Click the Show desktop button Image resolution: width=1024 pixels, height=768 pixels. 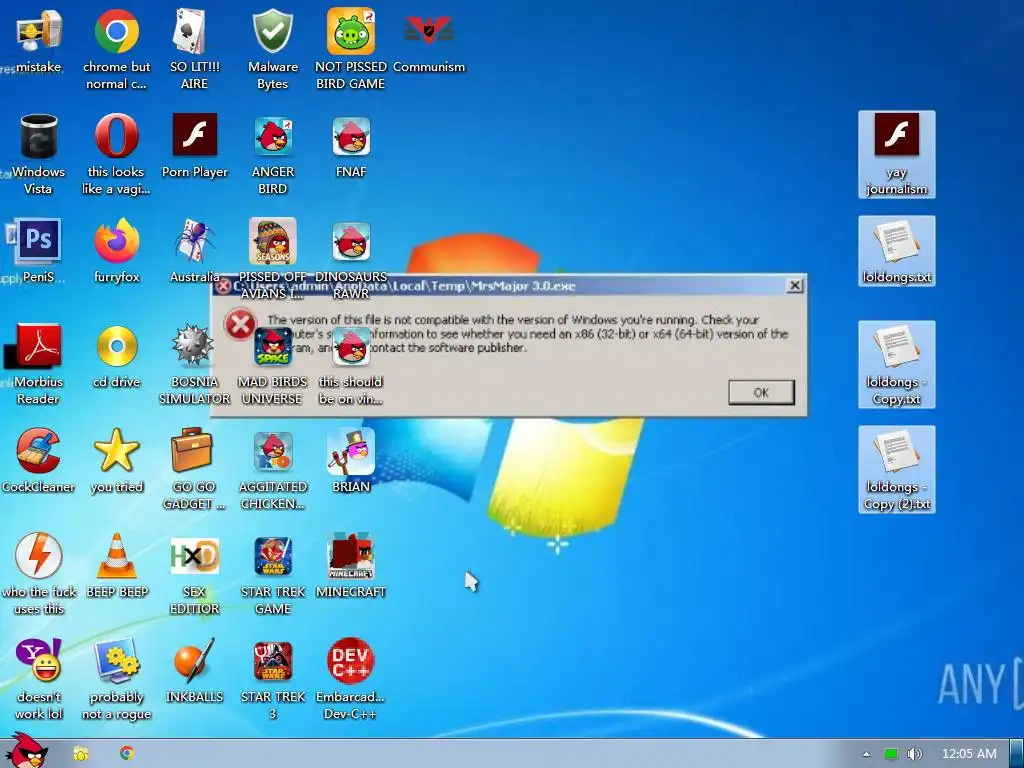tap(1017, 754)
